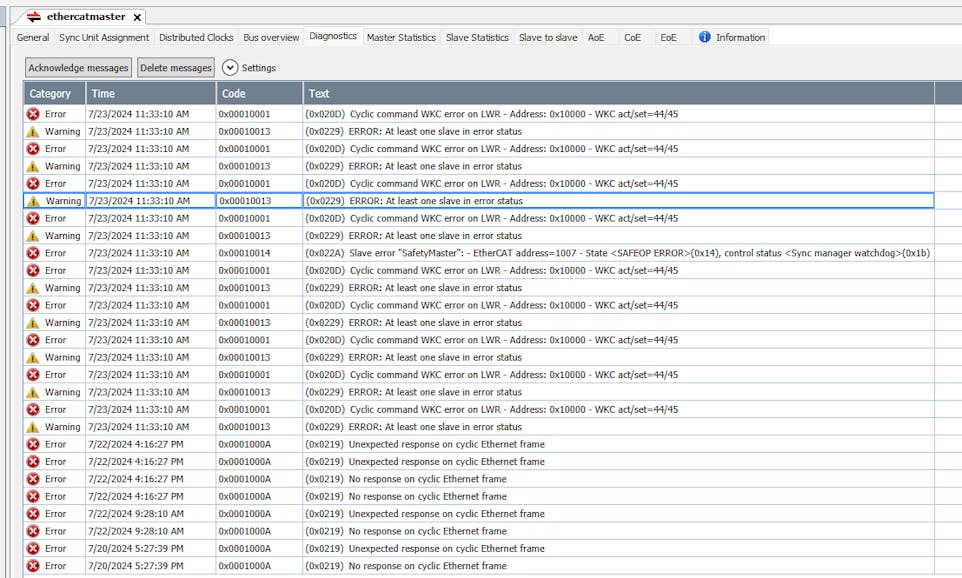The image size is (962, 578).
Task: Open the Slave to slave tab
Action: 547,37
